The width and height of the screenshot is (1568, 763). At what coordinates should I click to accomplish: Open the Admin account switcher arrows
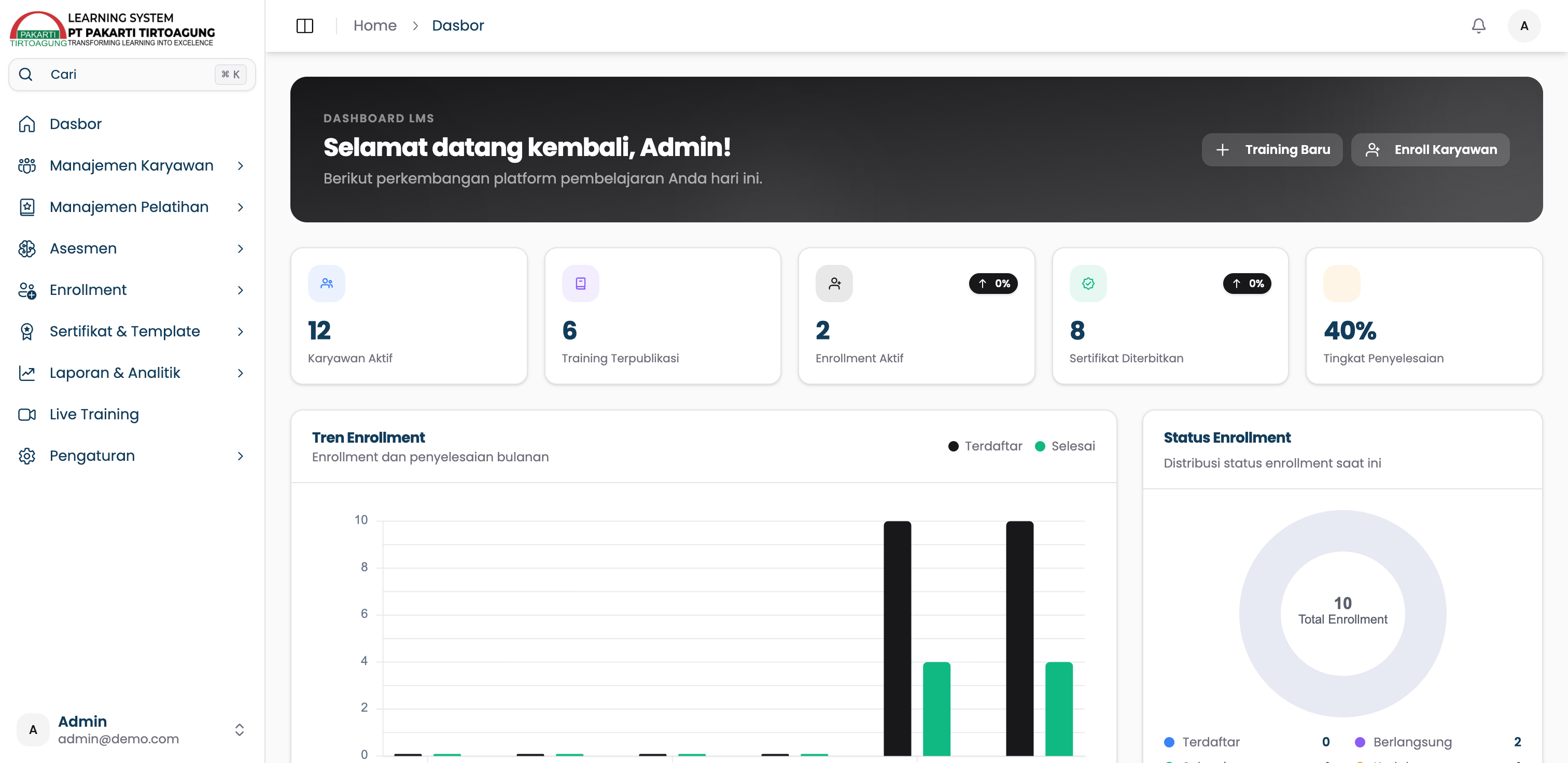(239, 729)
